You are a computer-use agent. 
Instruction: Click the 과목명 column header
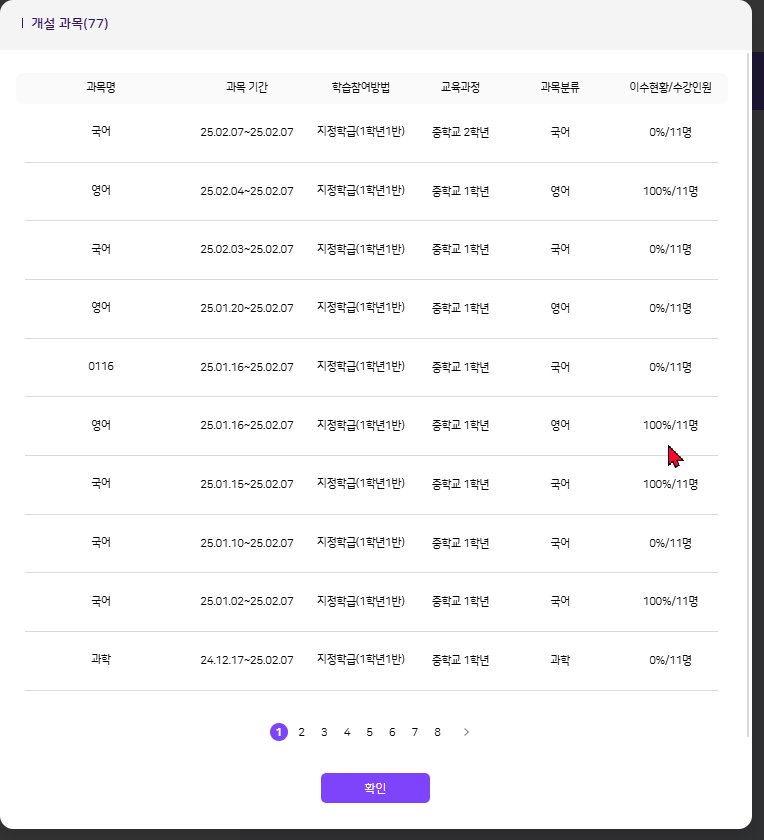point(101,87)
